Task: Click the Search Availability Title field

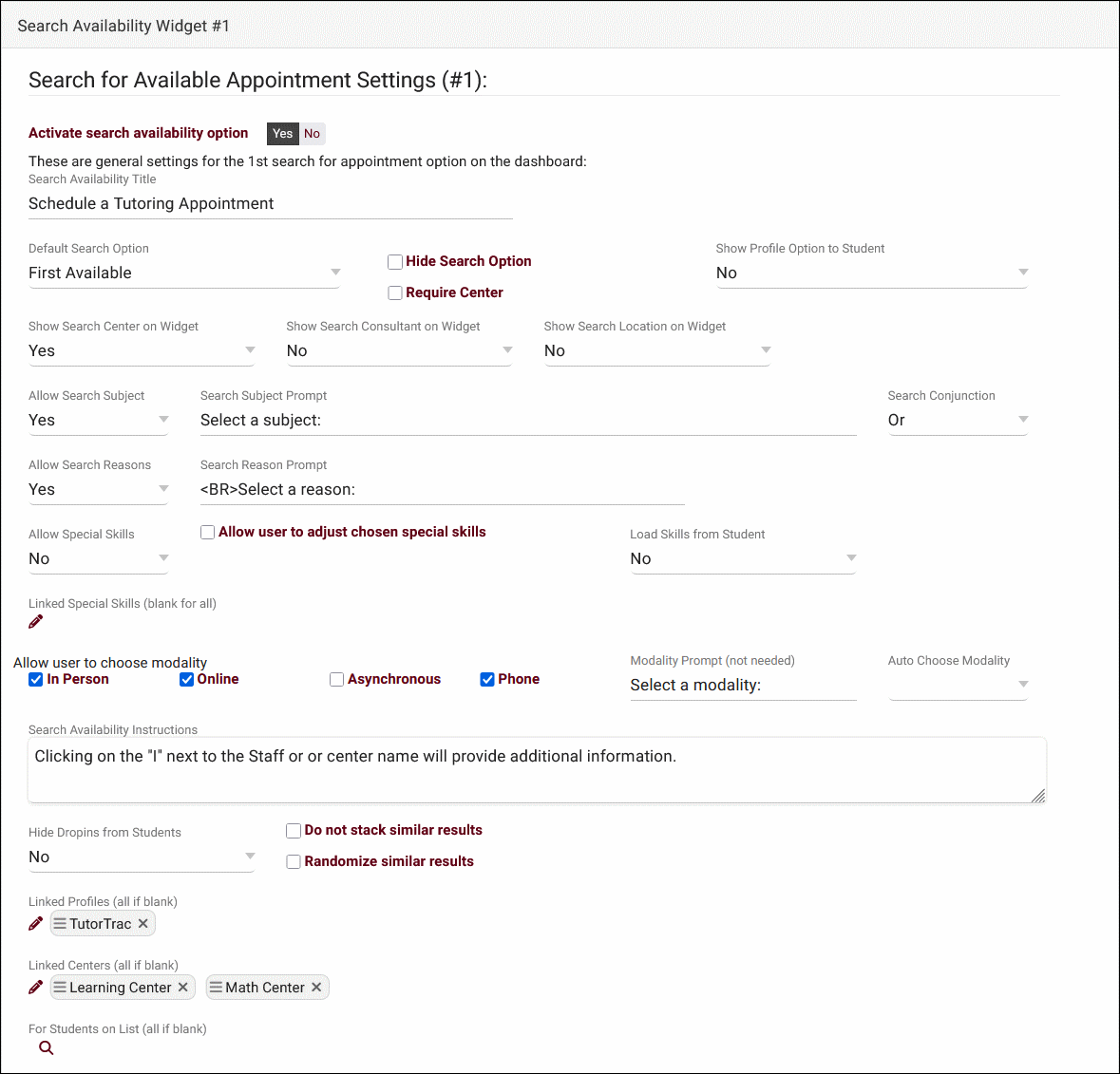Action: pos(270,204)
